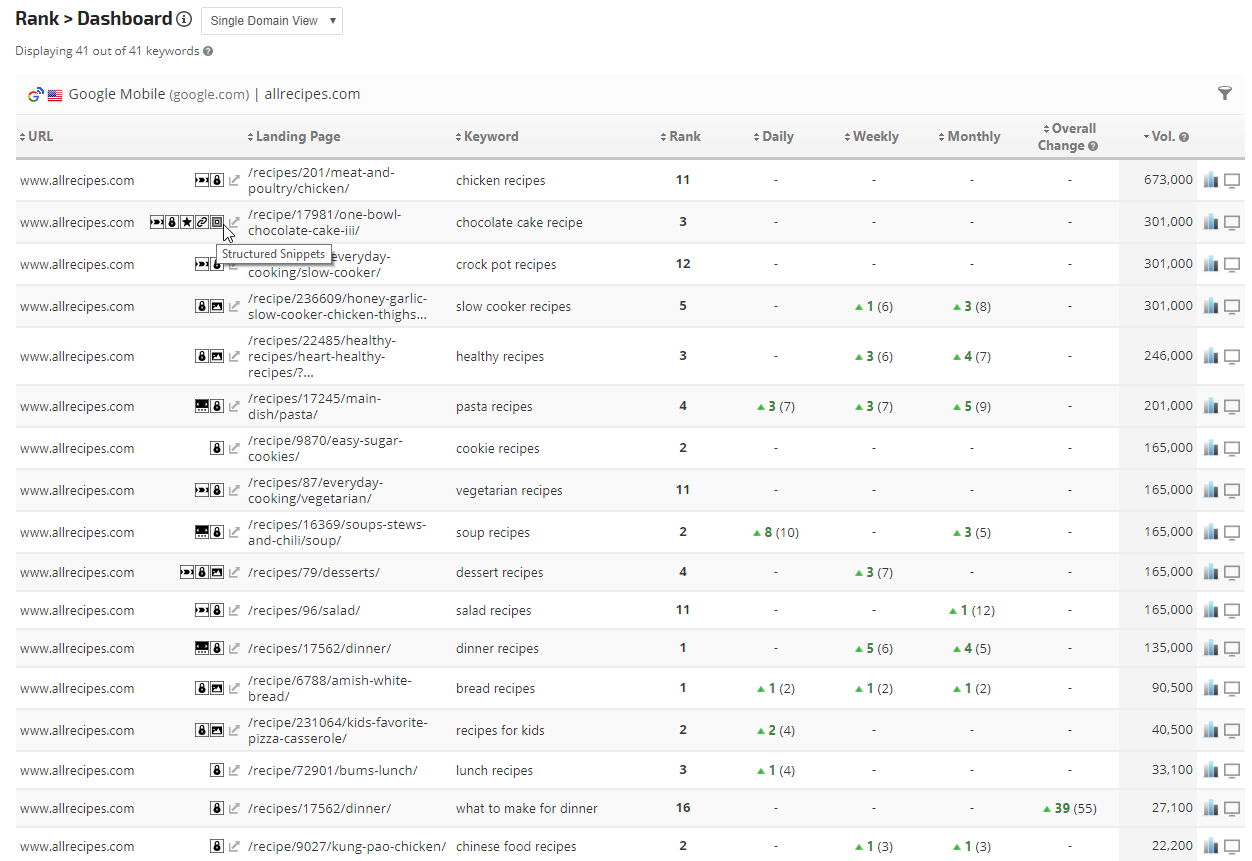Click the info icon beside Dashboard title
Image resolution: width=1252 pixels, height=861 pixels.
184,19
